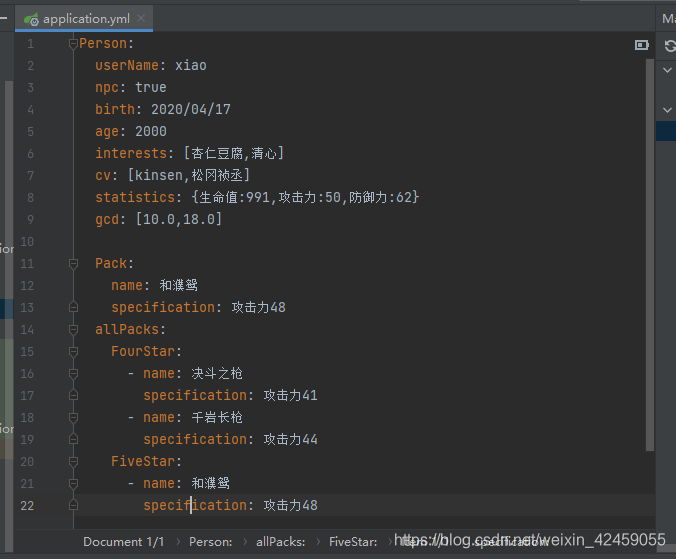Click specification key on line 13
The height and width of the screenshot is (559, 676).
point(163,307)
